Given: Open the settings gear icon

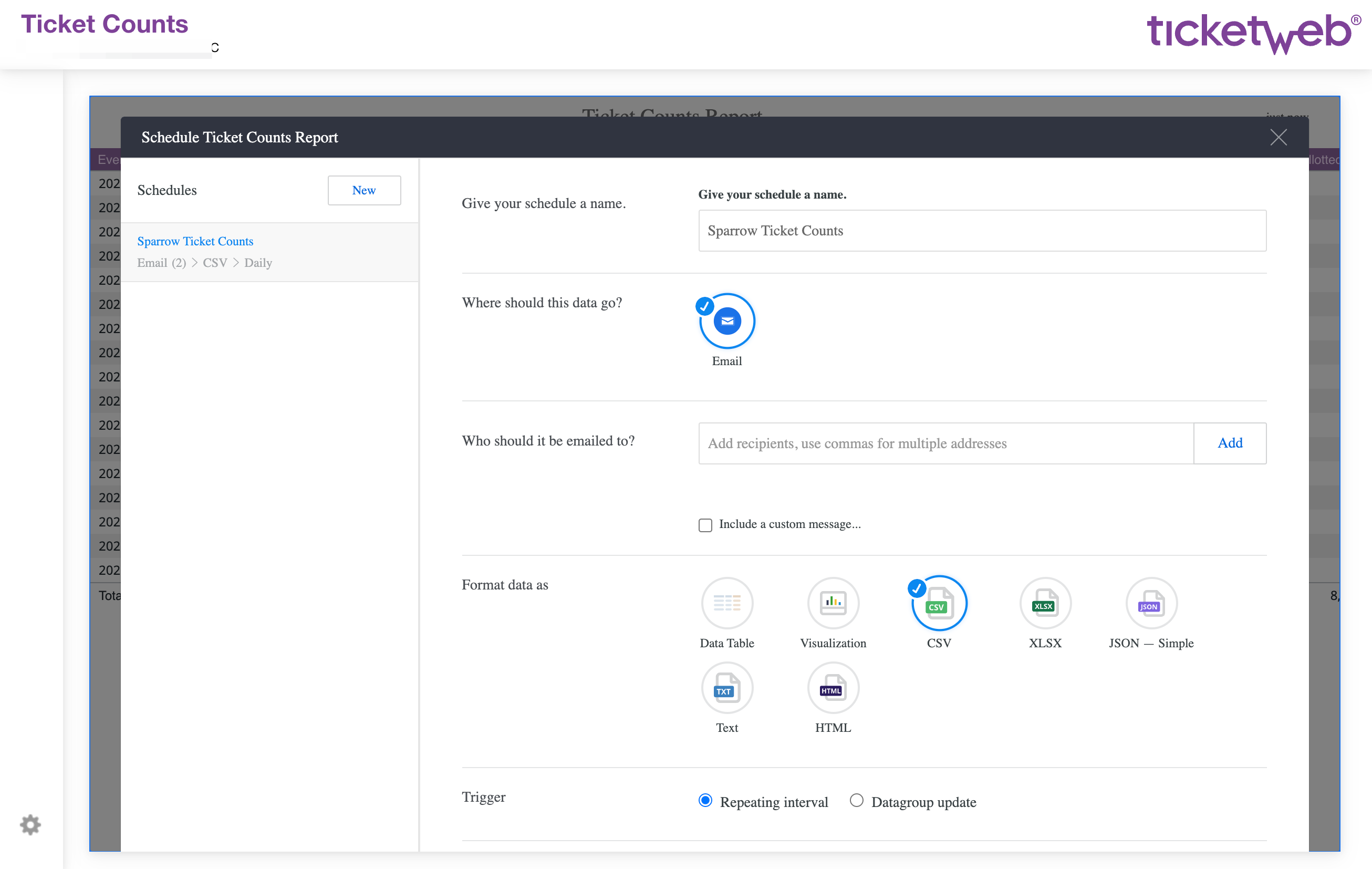Looking at the screenshot, I should pos(30,824).
